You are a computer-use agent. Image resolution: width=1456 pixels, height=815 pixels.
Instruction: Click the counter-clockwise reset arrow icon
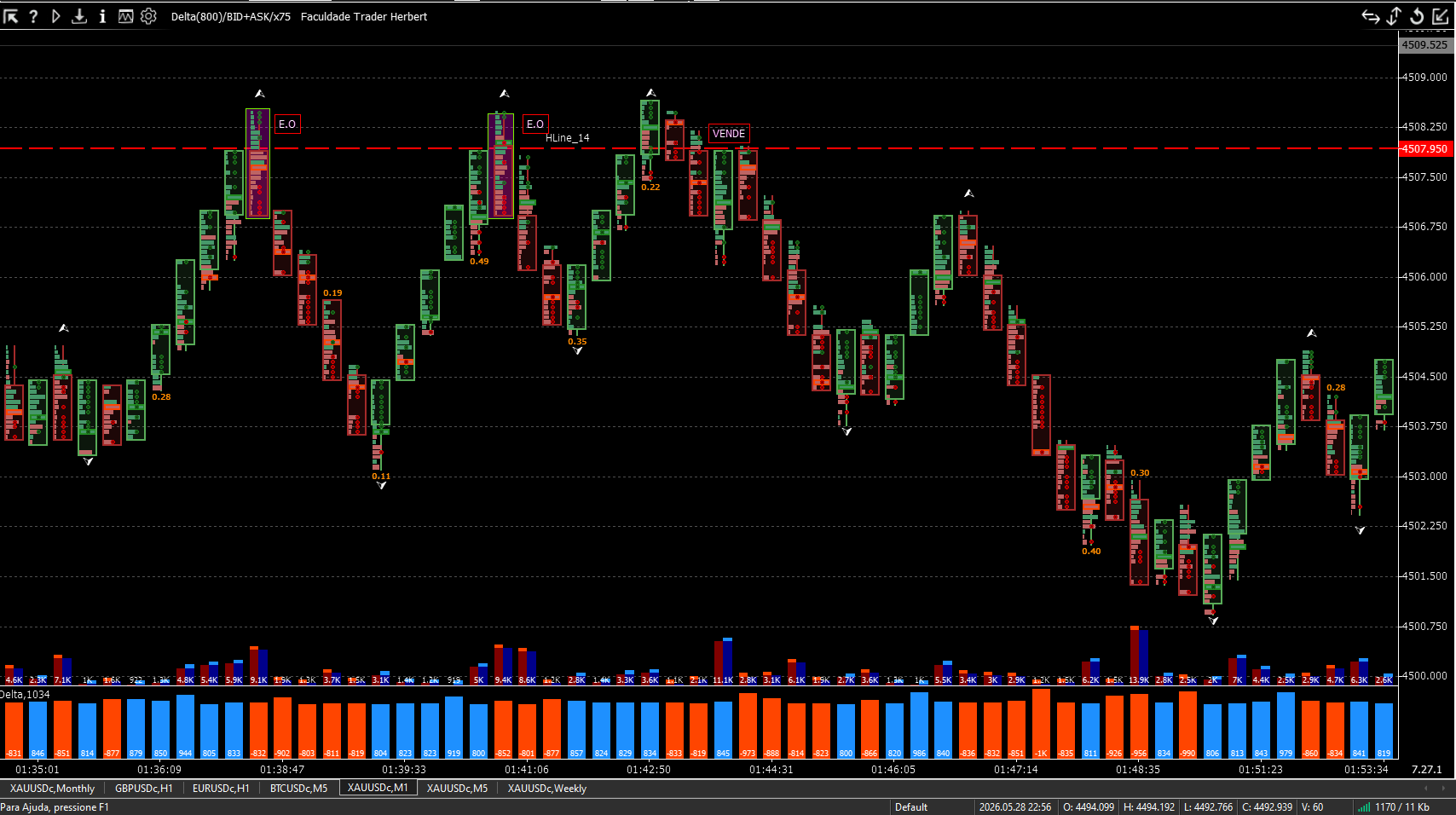[1417, 16]
